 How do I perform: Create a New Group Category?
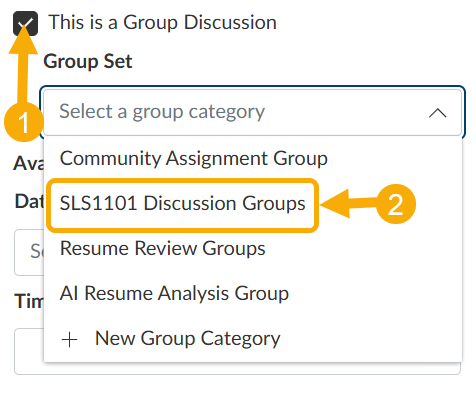click(252, 338)
